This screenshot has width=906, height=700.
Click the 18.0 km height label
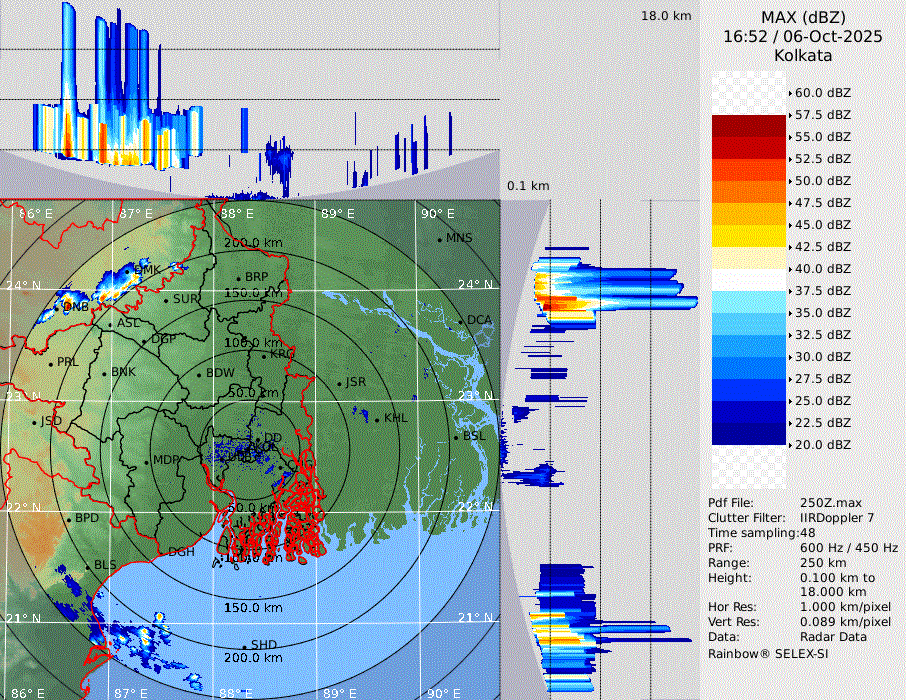point(666,16)
